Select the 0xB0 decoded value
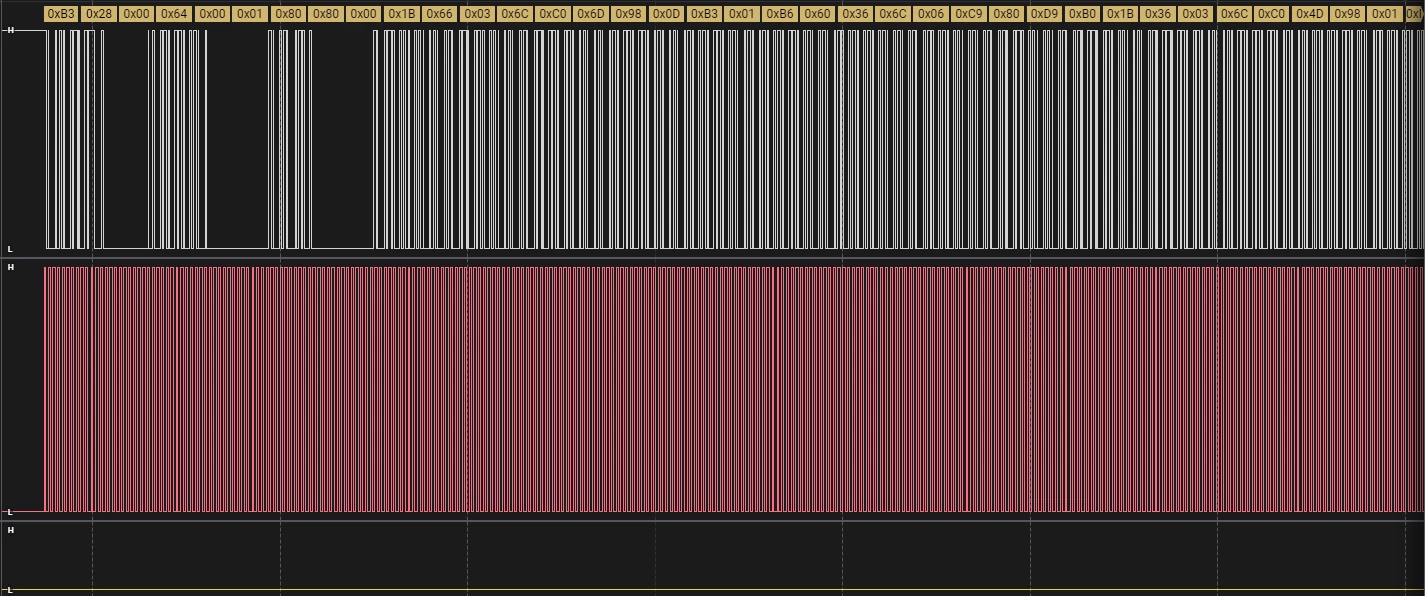This screenshot has height=596, width=1425. pos(1082,14)
